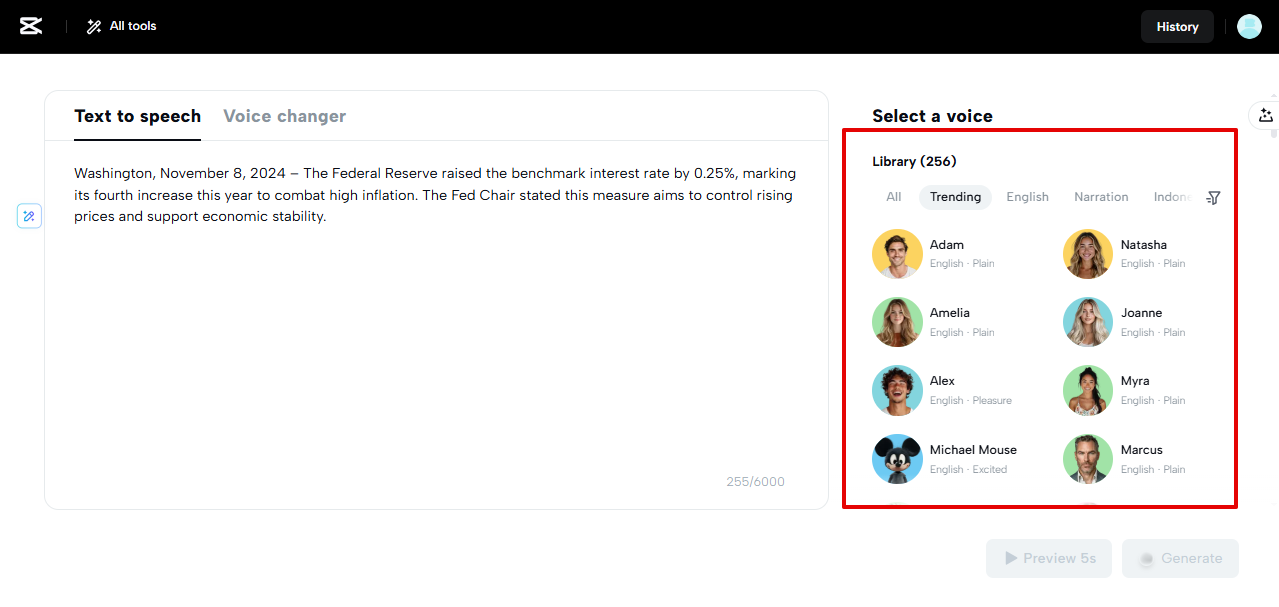Click the user profile avatar
The width and height of the screenshot is (1279, 607).
point(1249,27)
